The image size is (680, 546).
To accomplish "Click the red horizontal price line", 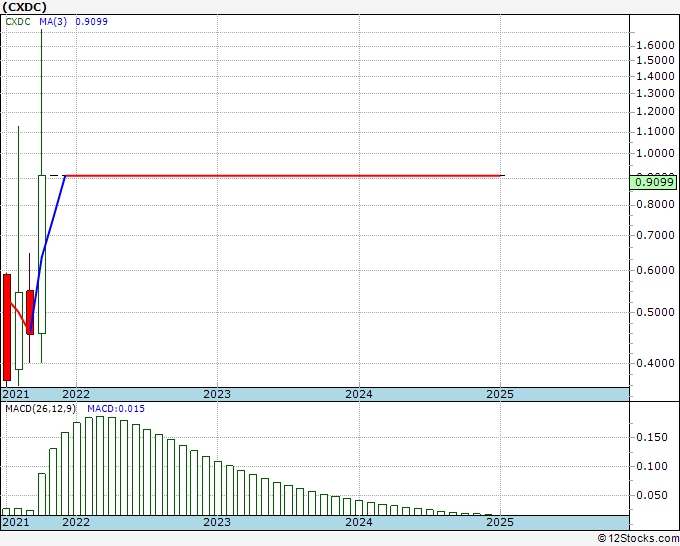I will [x=283, y=176].
